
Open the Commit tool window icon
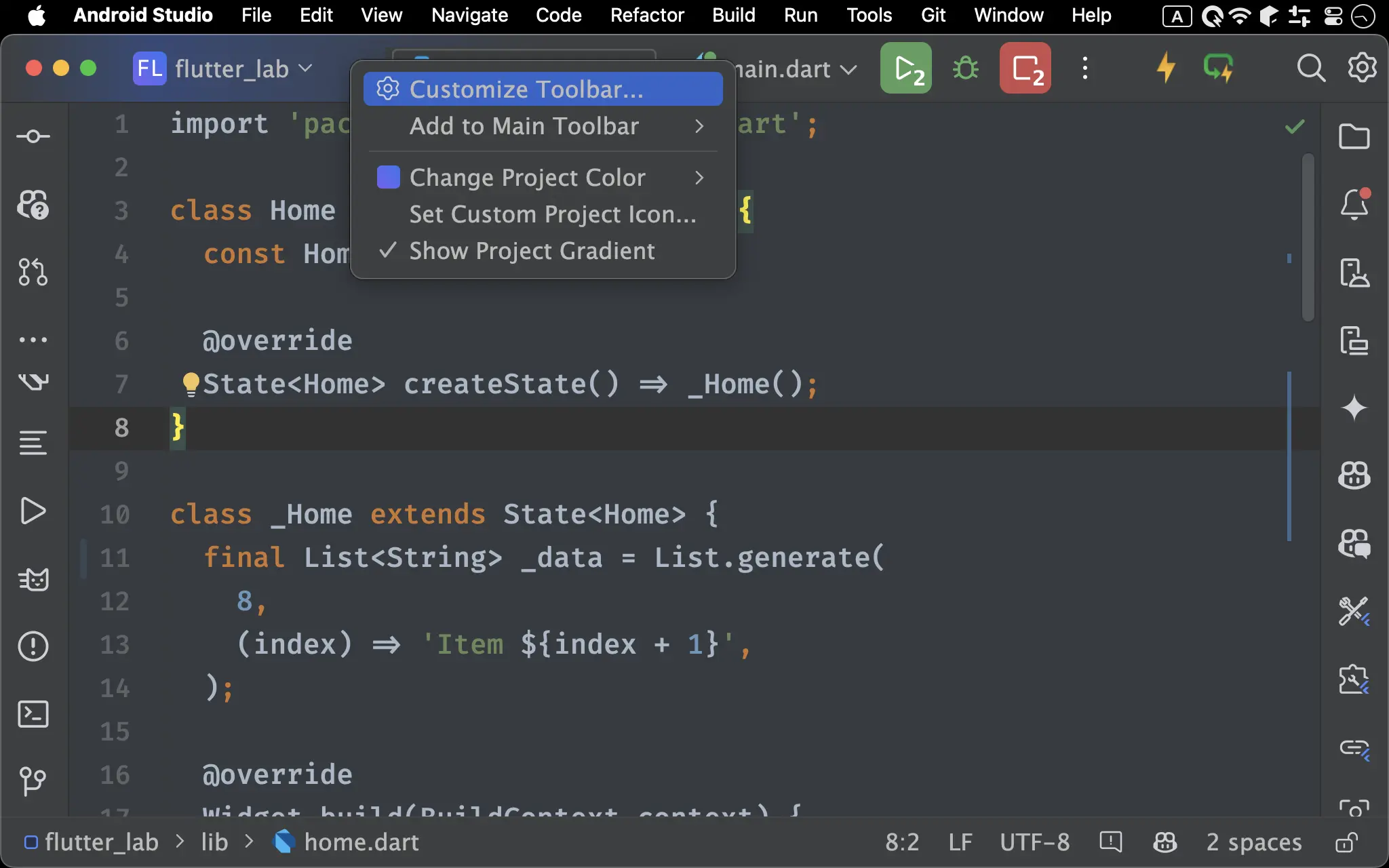tap(33, 136)
